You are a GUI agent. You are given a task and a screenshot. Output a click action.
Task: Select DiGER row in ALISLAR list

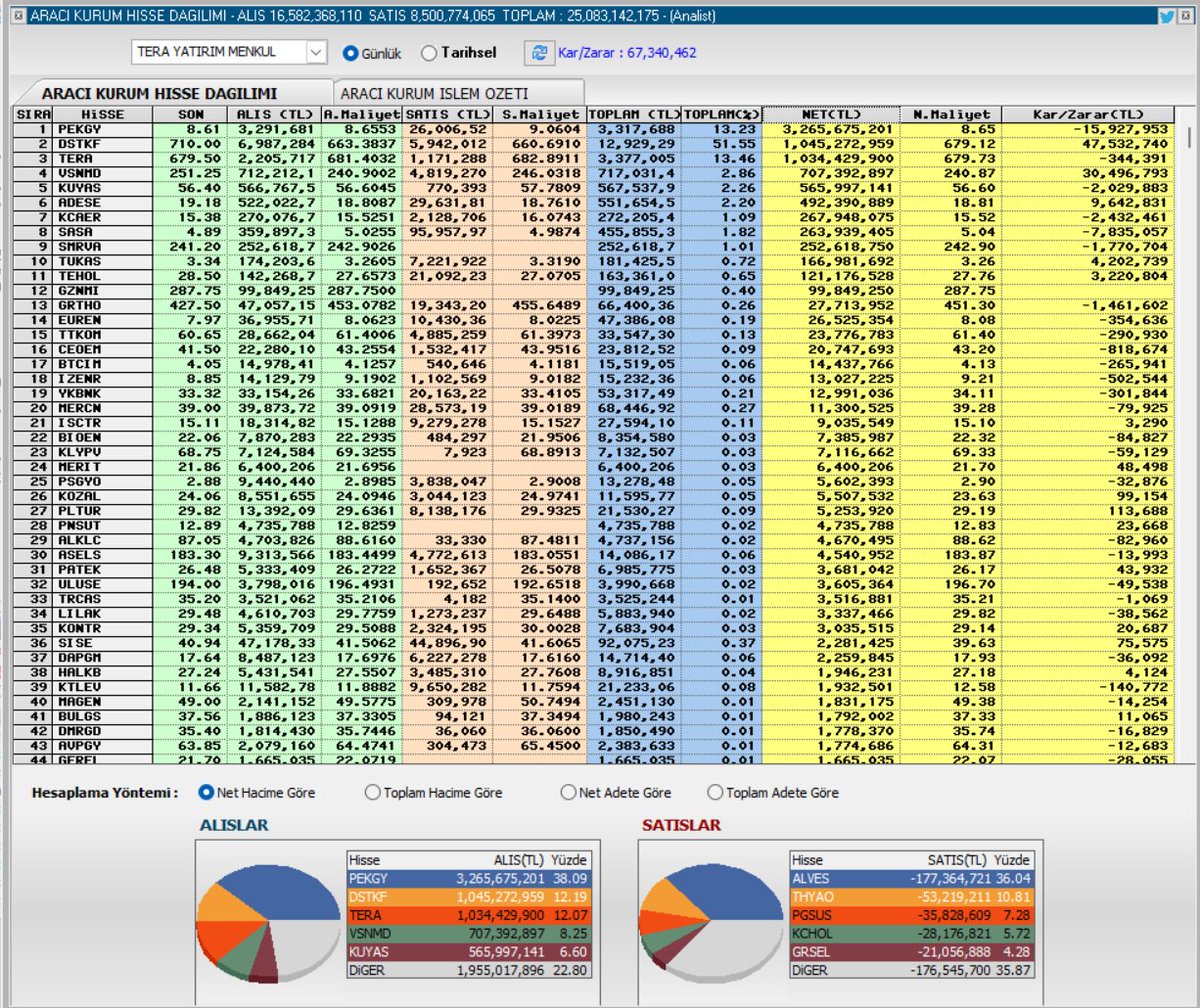pyautogui.click(x=469, y=970)
